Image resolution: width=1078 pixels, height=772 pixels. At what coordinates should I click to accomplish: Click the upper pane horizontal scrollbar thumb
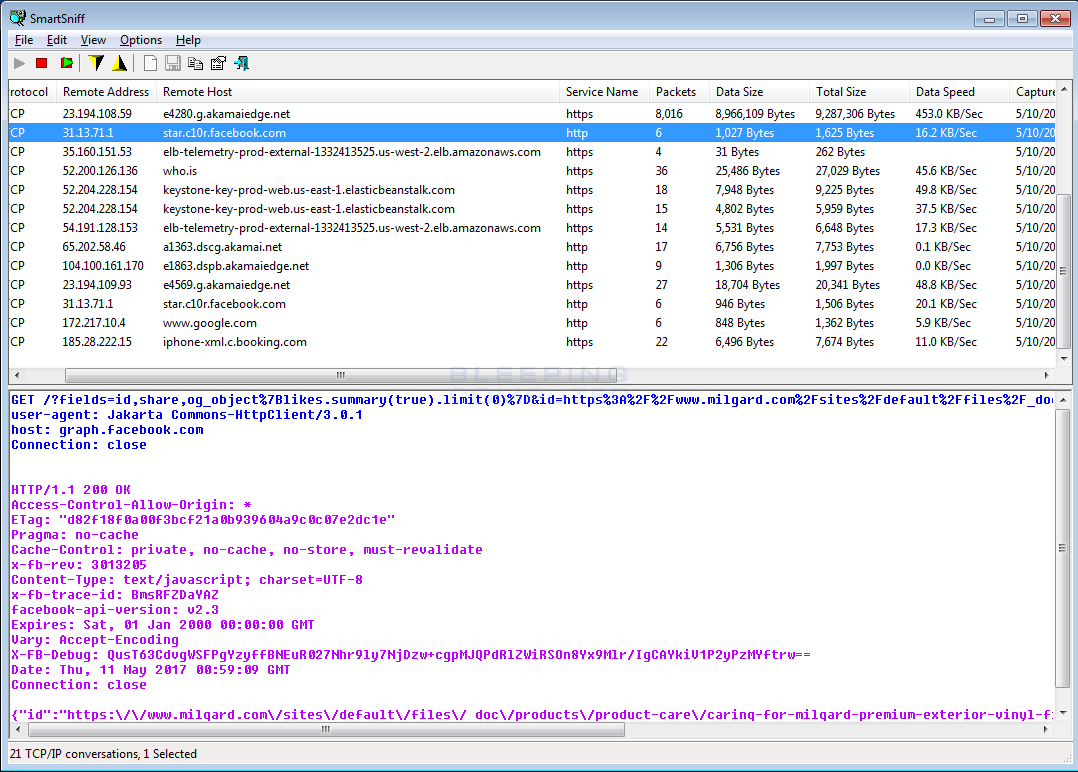340,376
